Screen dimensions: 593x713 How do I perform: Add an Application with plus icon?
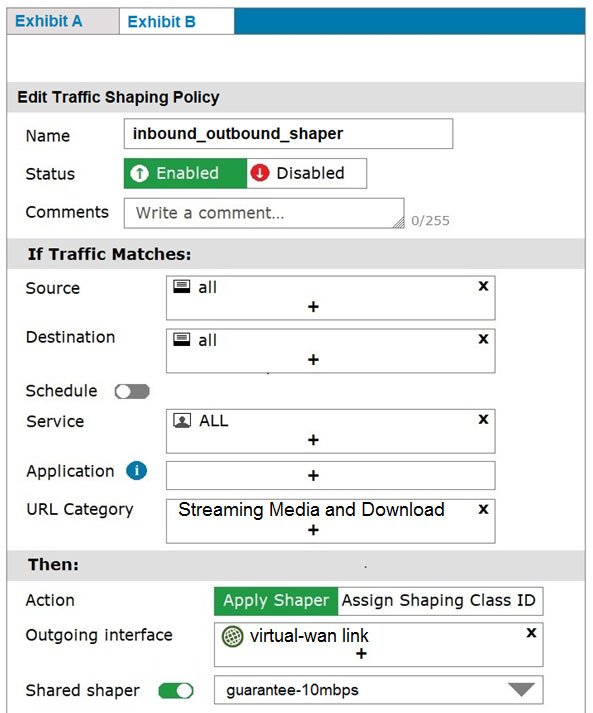[313, 476]
